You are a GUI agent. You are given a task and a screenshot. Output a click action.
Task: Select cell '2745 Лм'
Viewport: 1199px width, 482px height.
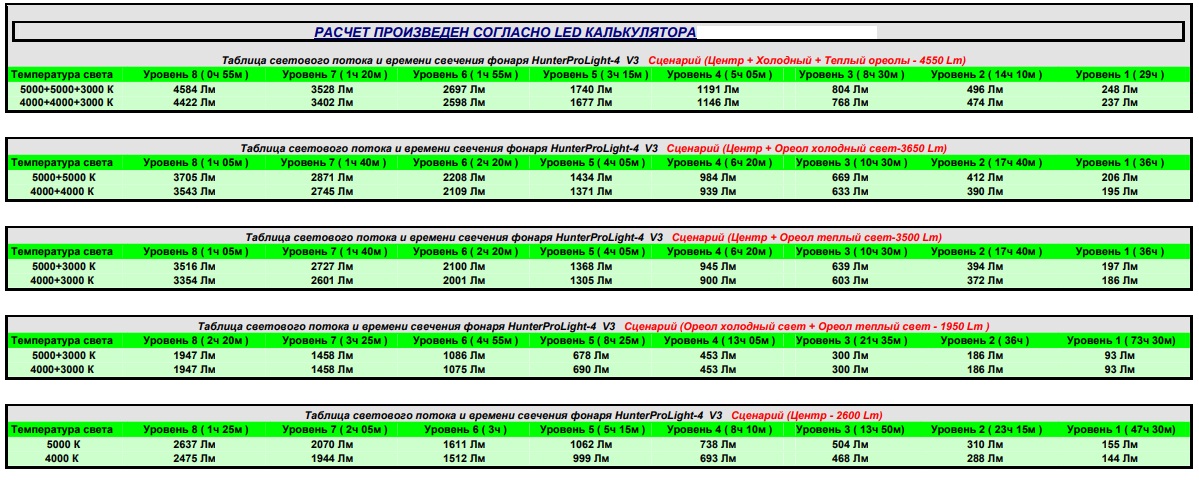pyautogui.click(x=334, y=190)
